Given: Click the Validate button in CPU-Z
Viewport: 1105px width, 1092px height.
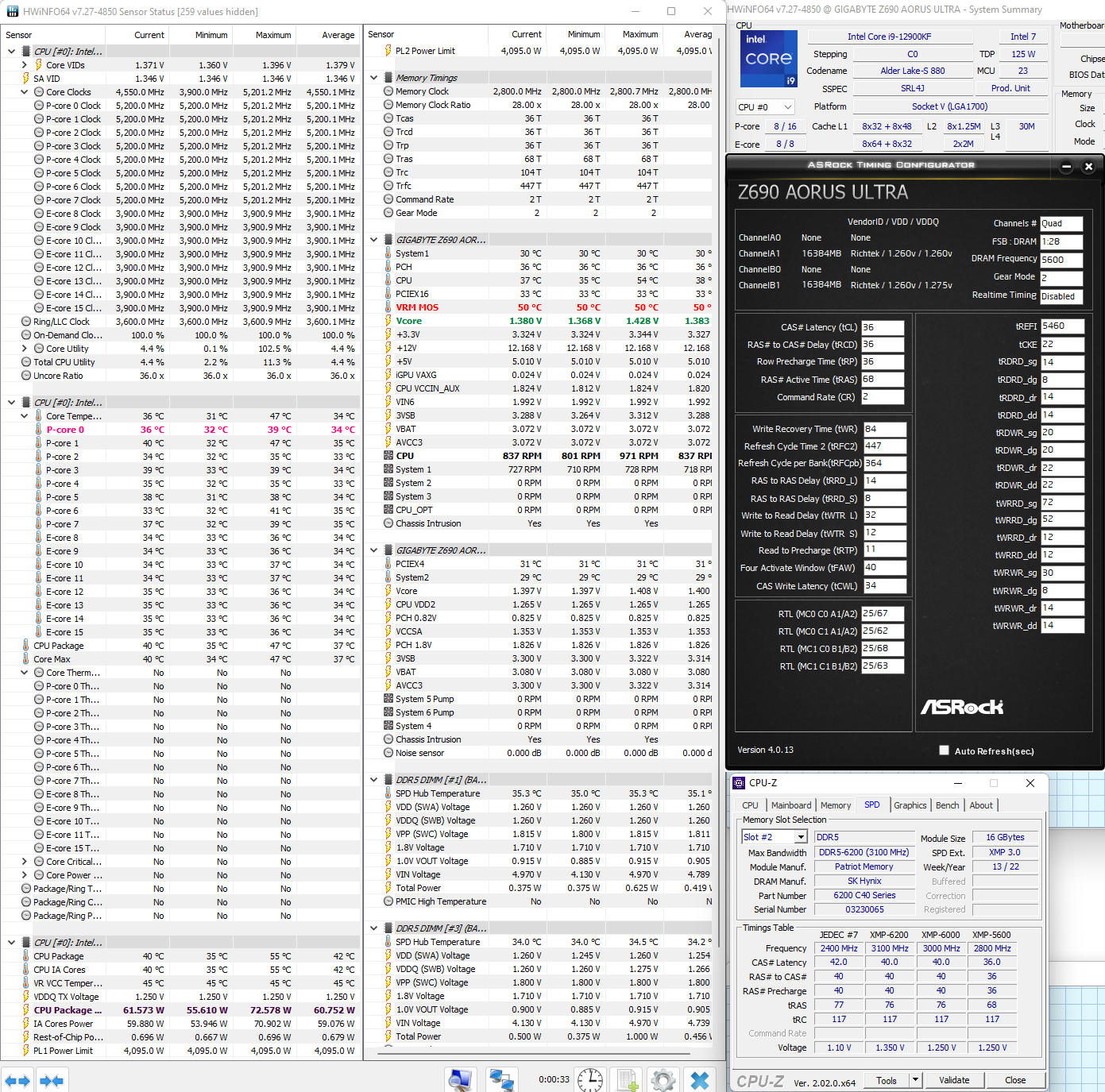Looking at the screenshot, I should click(954, 1080).
